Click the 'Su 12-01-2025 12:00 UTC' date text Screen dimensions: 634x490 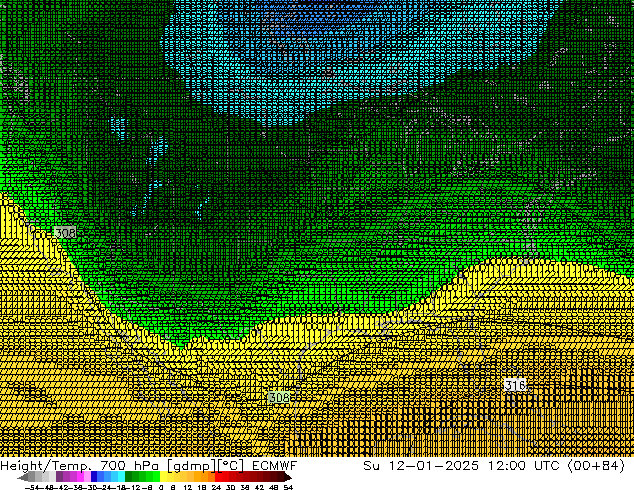point(461,466)
